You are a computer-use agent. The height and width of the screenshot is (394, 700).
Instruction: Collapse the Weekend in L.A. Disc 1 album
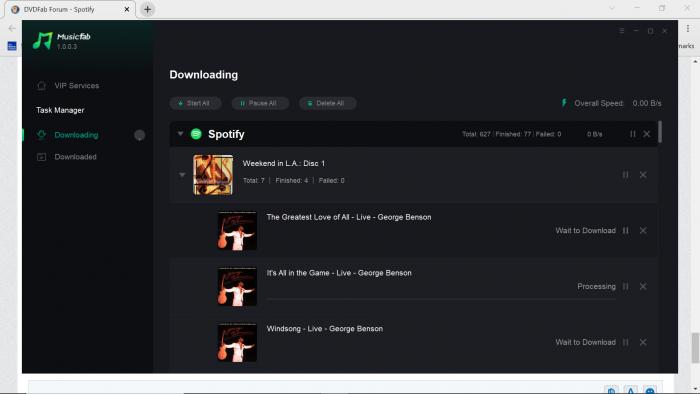pos(182,174)
